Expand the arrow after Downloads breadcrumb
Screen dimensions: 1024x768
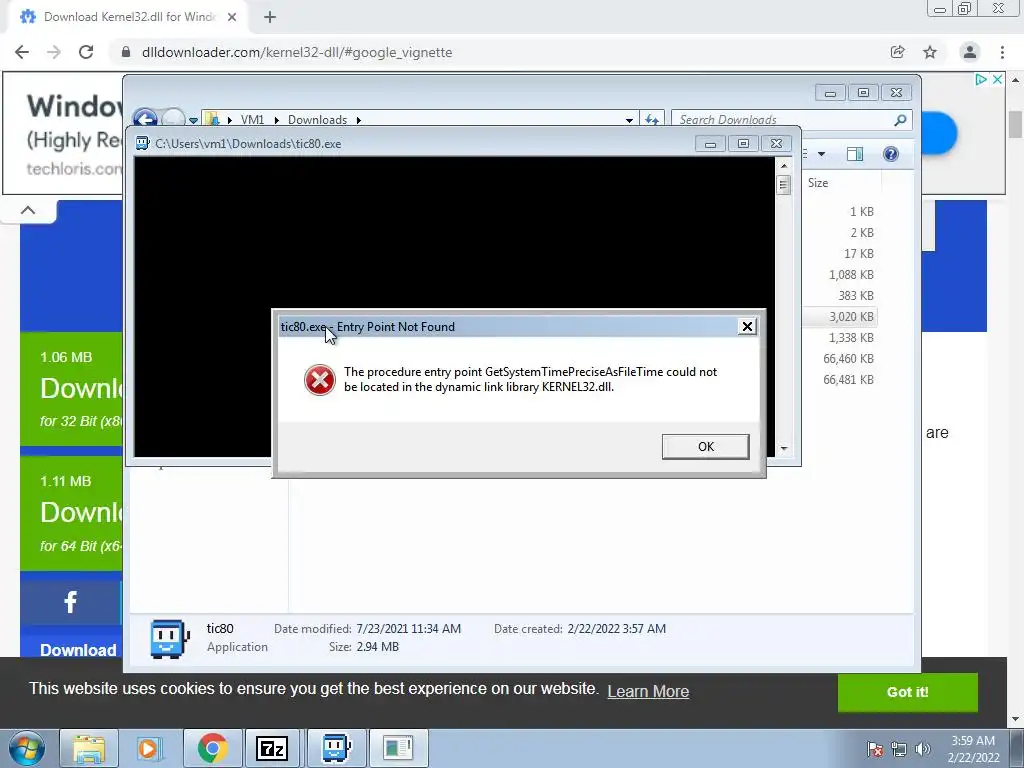click(x=359, y=120)
